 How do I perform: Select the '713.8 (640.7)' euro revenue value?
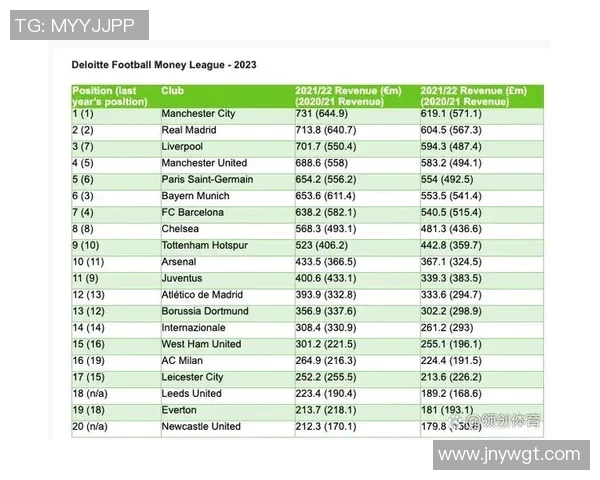click(x=326, y=130)
